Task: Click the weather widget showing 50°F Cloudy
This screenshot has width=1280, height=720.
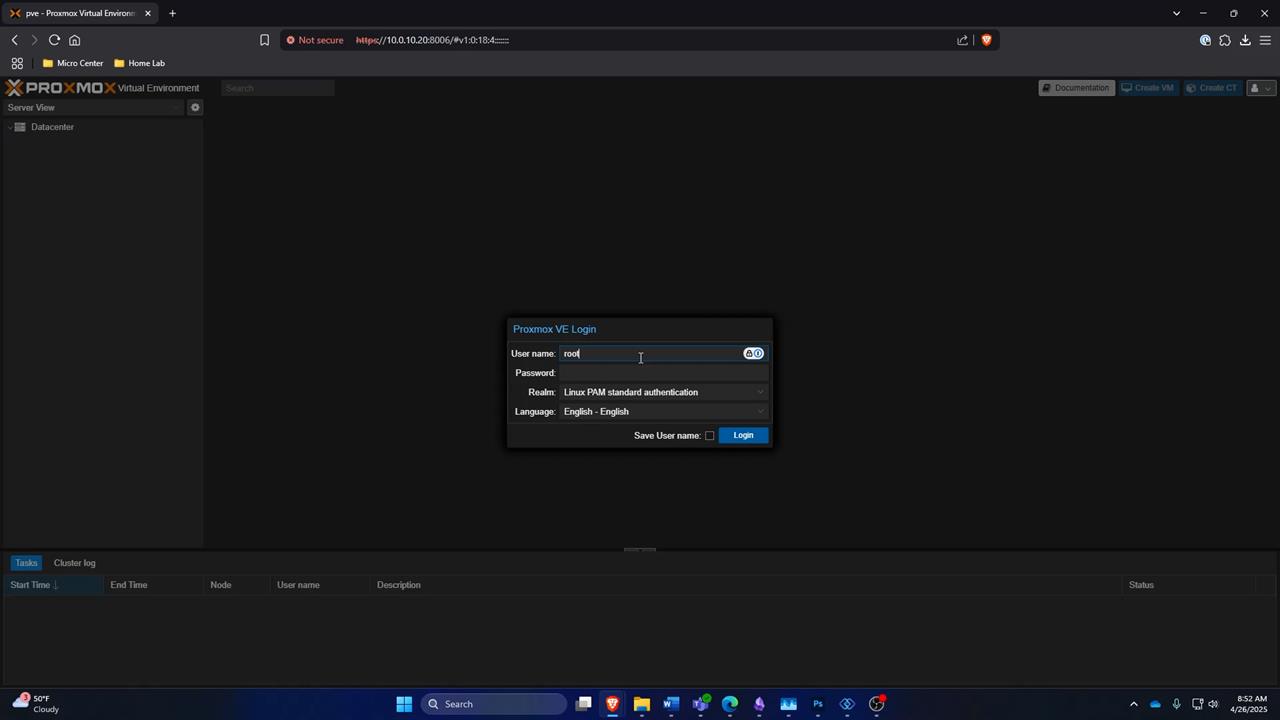Action: (35, 704)
